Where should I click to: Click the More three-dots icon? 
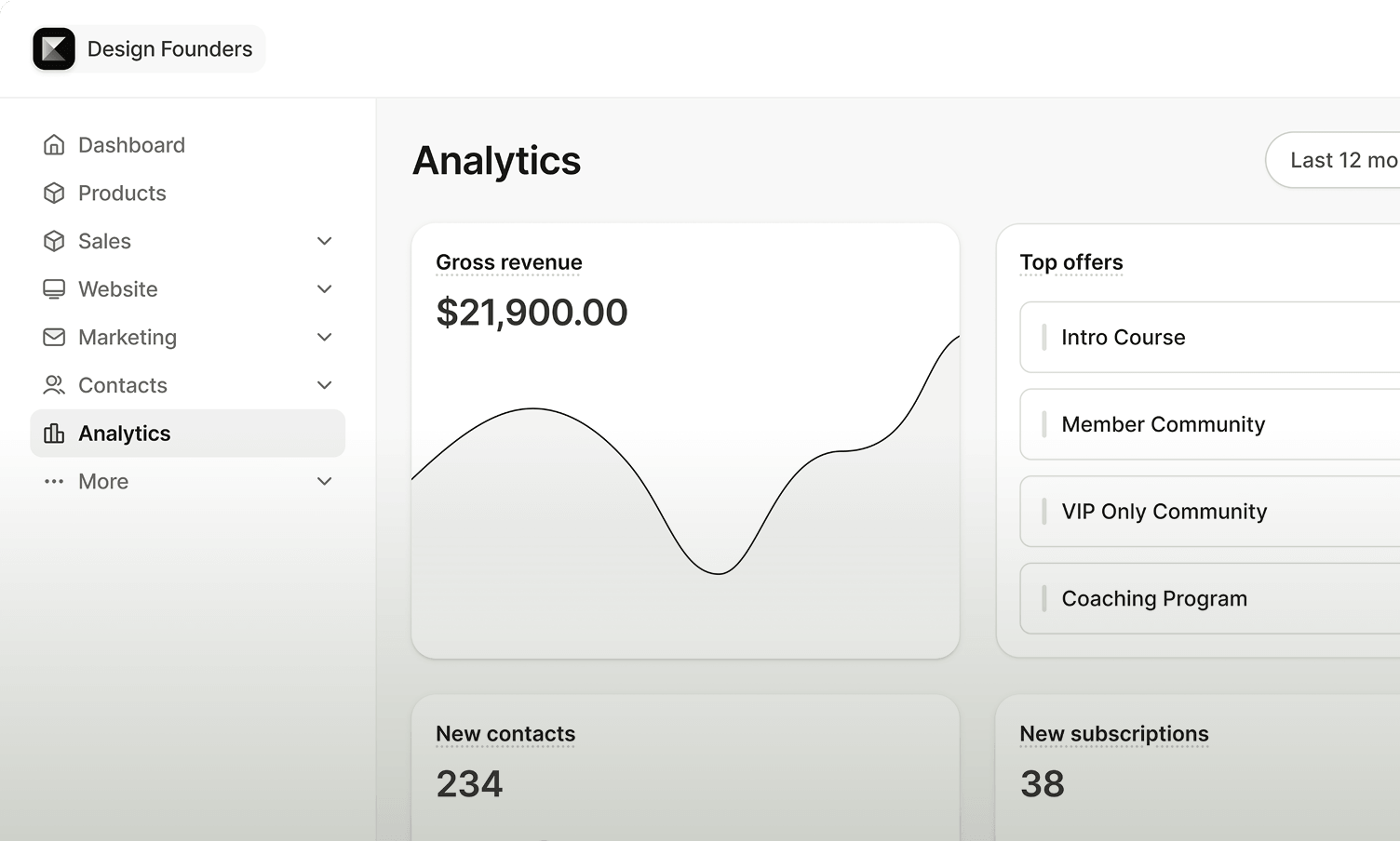tap(54, 482)
